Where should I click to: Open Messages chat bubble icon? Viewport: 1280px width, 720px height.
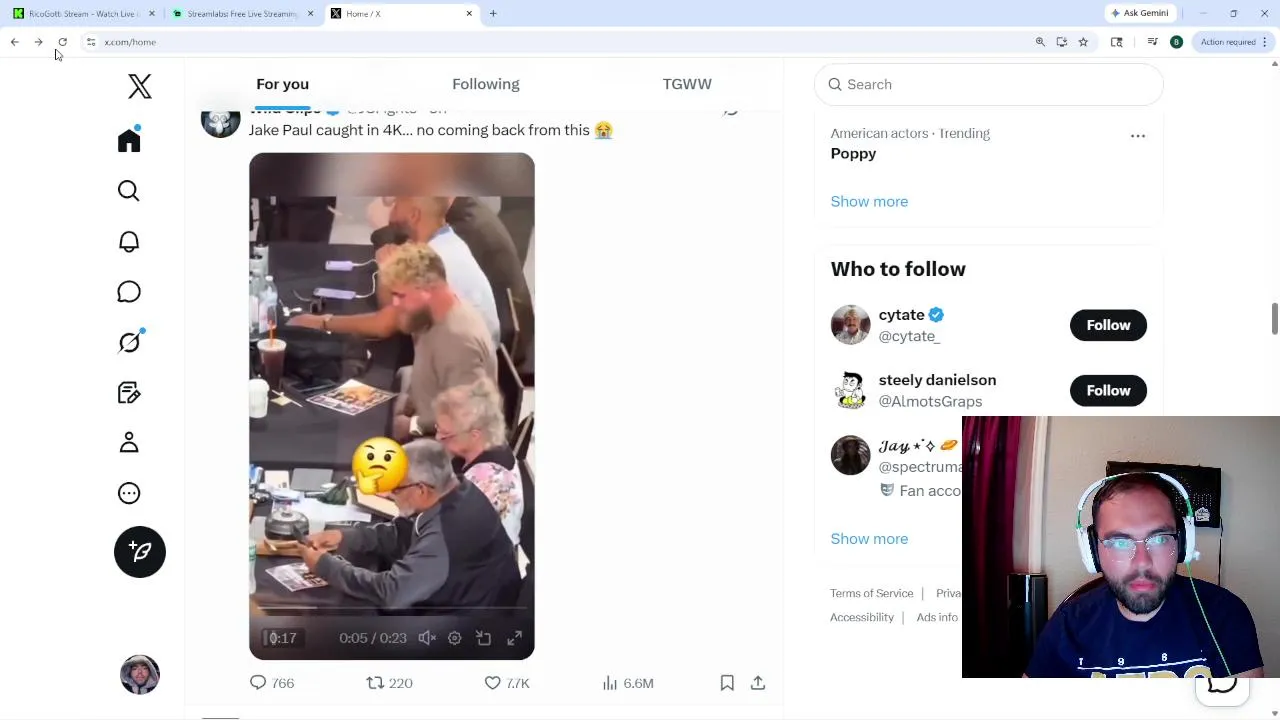(x=129, y=292)
